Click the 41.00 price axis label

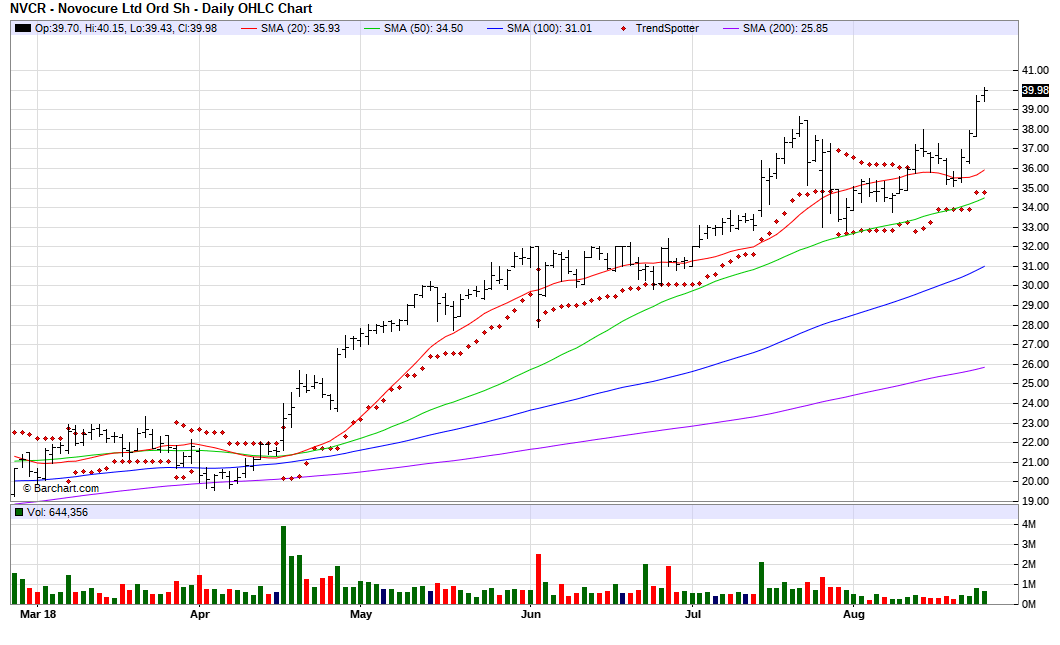point(1036,70)
